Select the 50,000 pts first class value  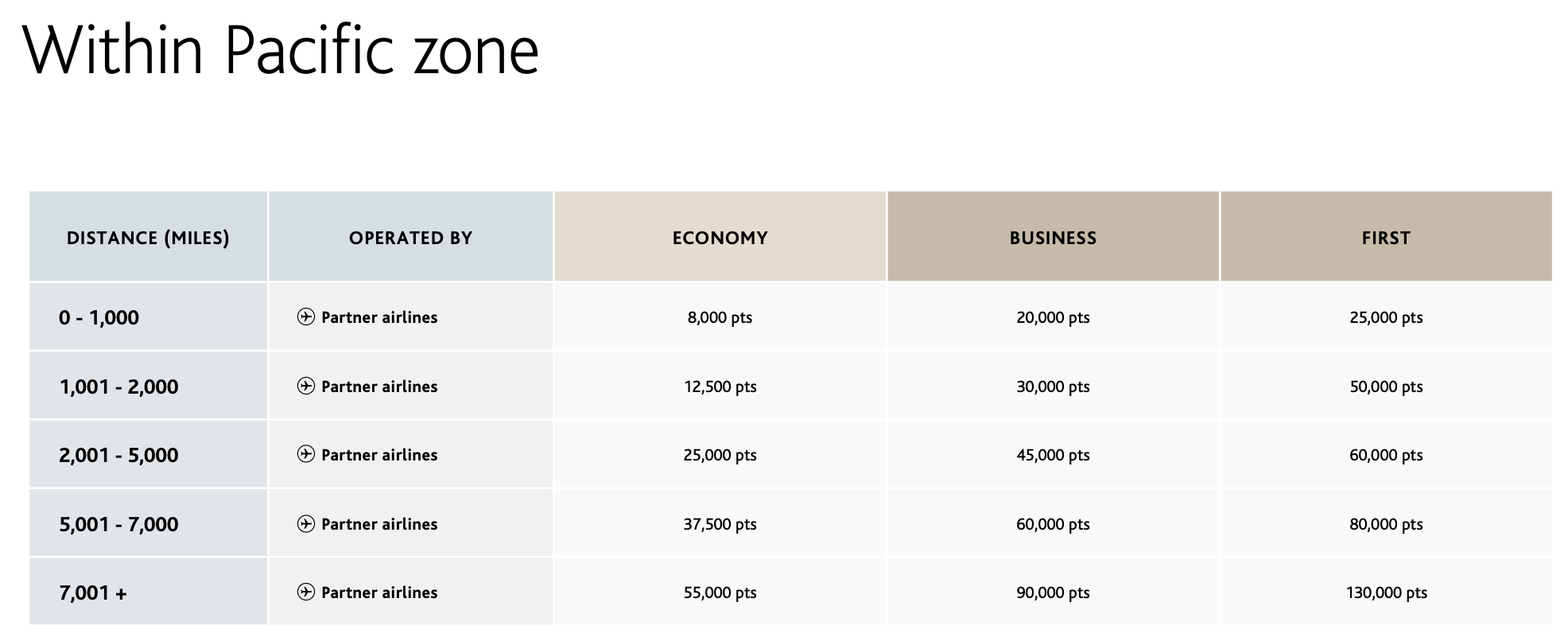1386,387
